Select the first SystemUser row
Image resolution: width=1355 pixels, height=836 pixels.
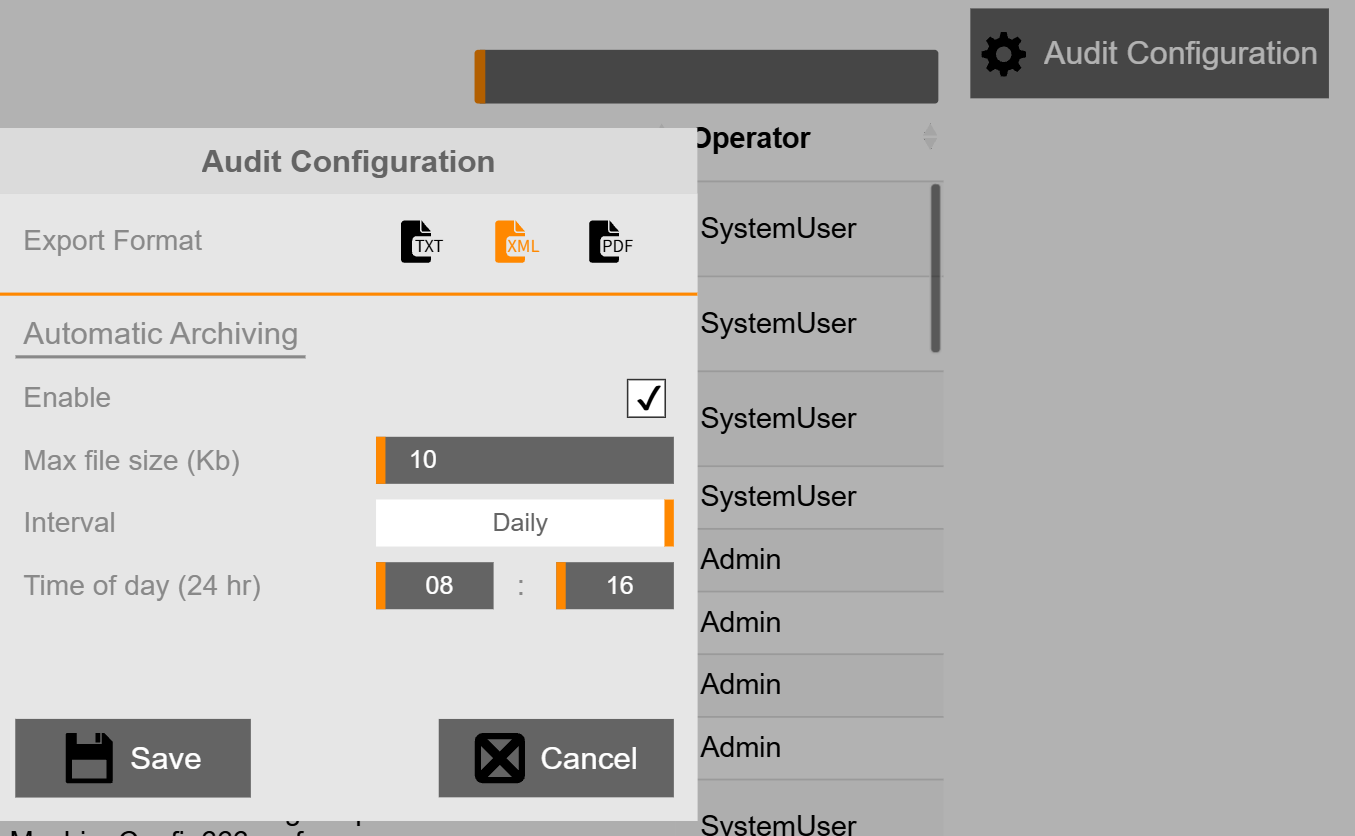pyautogui.click(x=778, y=229)
